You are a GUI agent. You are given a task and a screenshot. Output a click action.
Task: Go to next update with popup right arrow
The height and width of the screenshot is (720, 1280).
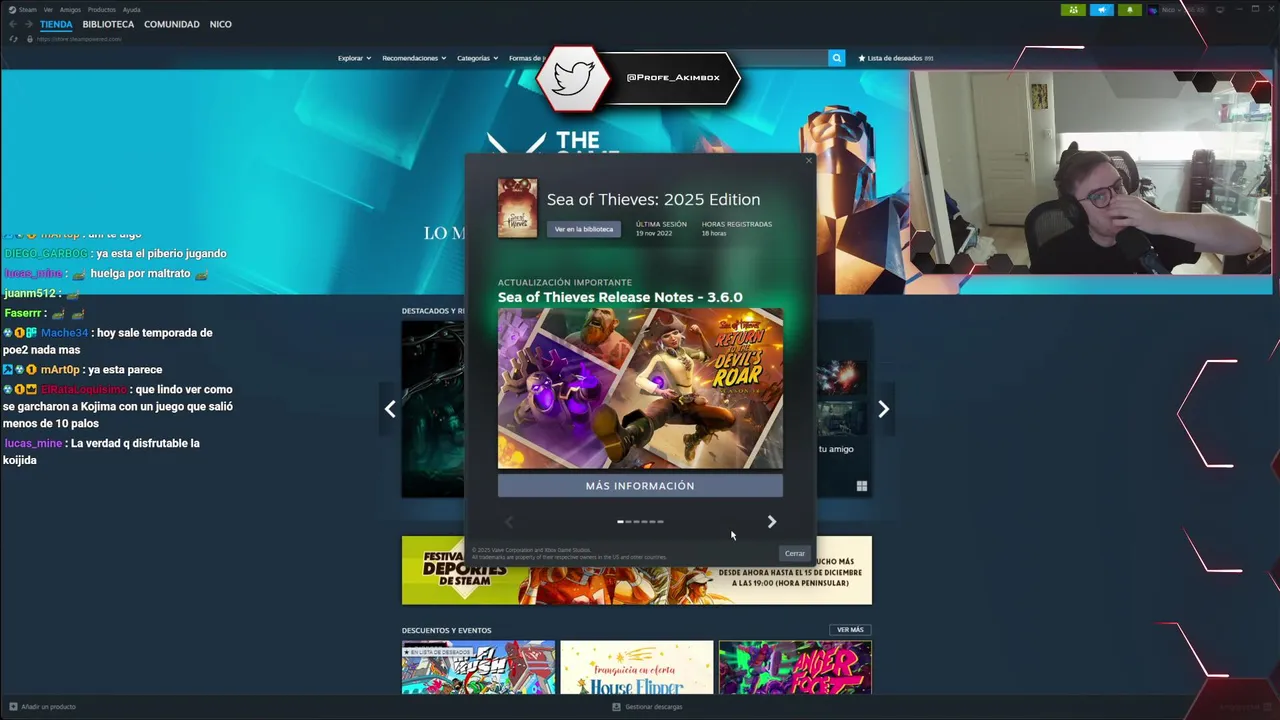pos(771,522)
